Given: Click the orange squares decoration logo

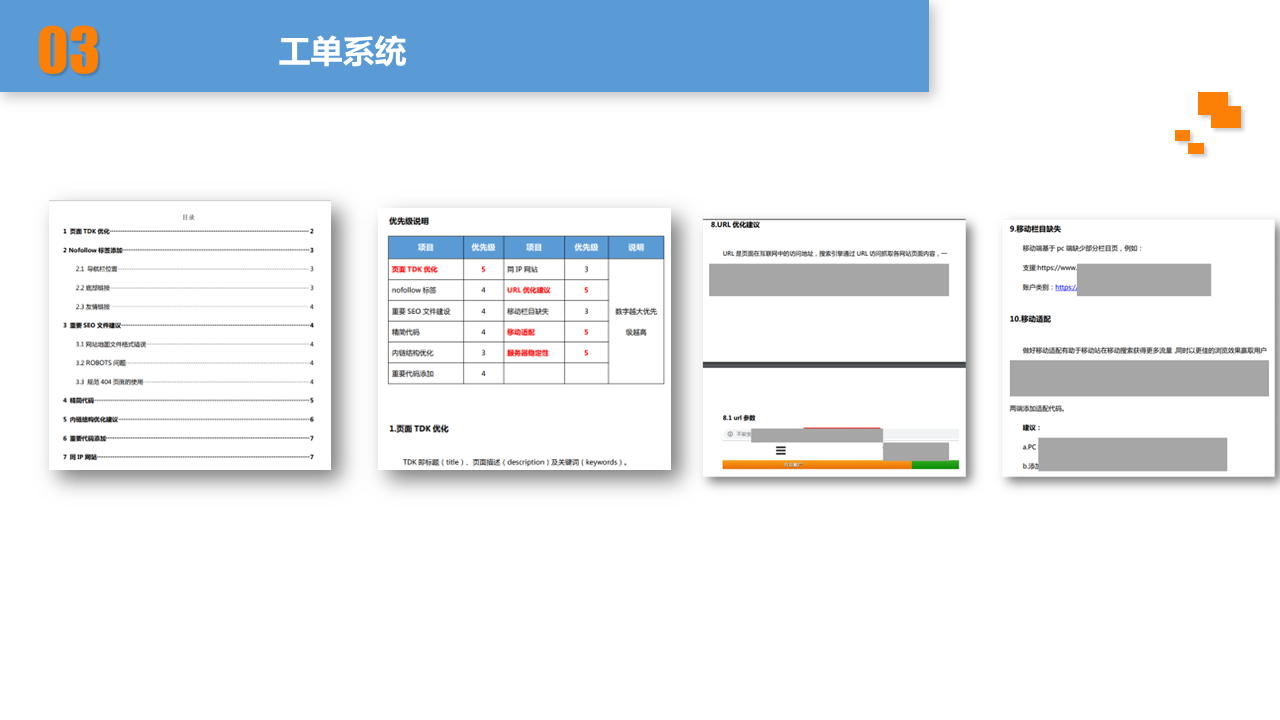Looking at the screenshot, I should pyautogui.click(x=1211, y=122).
